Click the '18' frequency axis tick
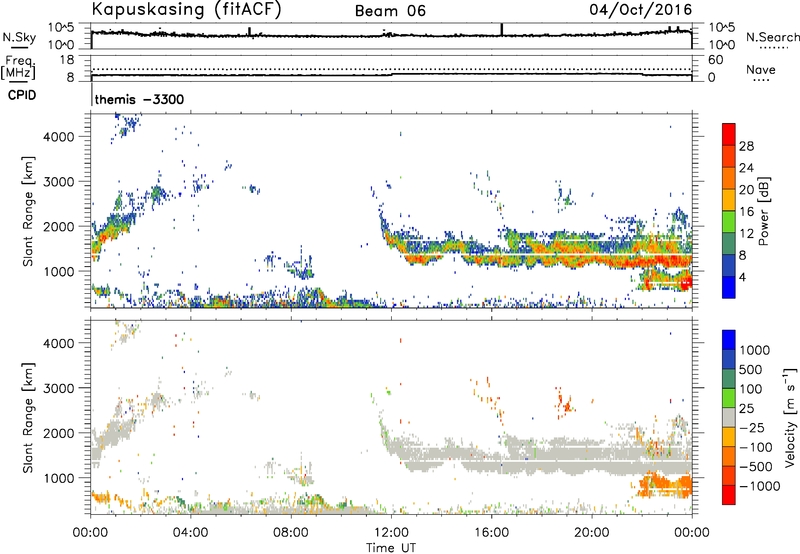The width and height of the screenshot is (800, 554). (67, 60)
